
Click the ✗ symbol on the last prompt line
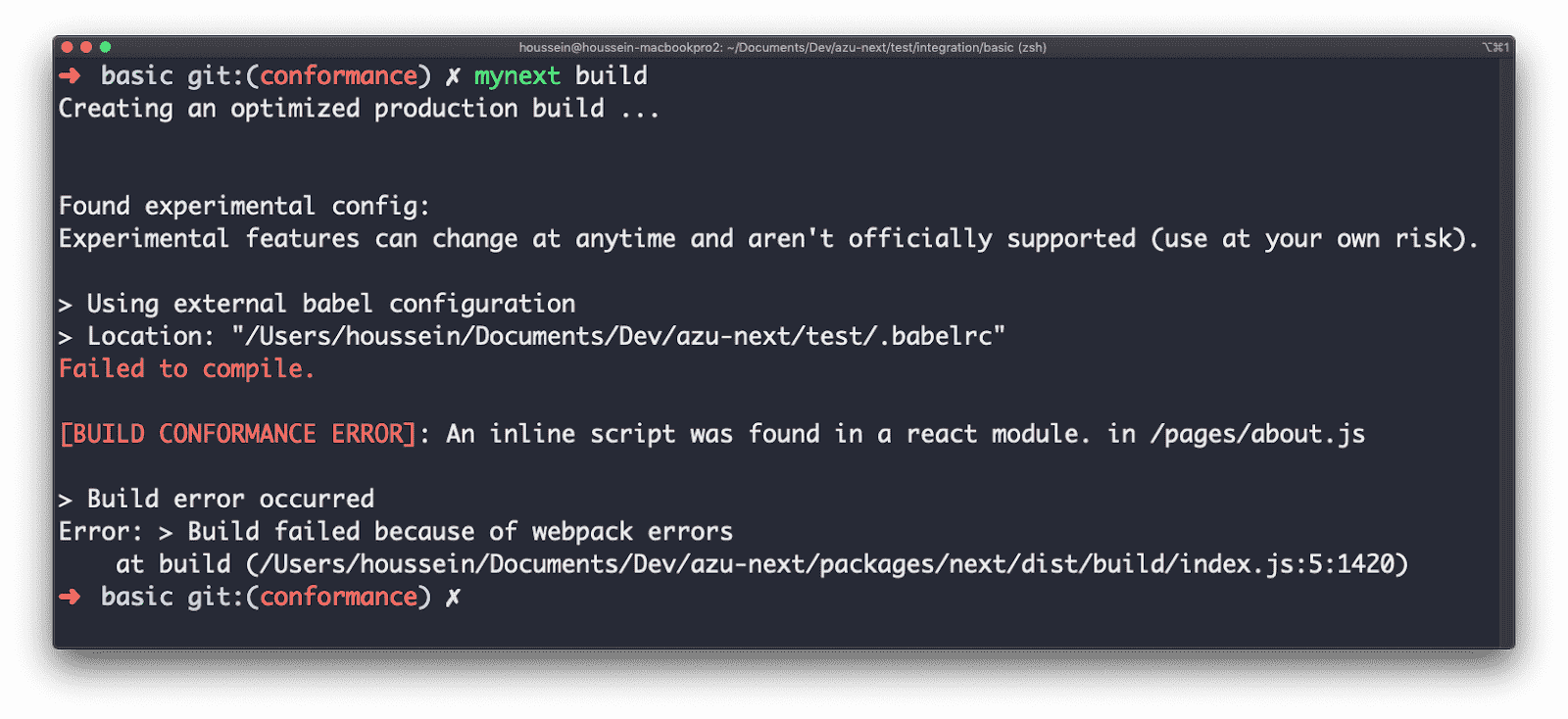453,598
